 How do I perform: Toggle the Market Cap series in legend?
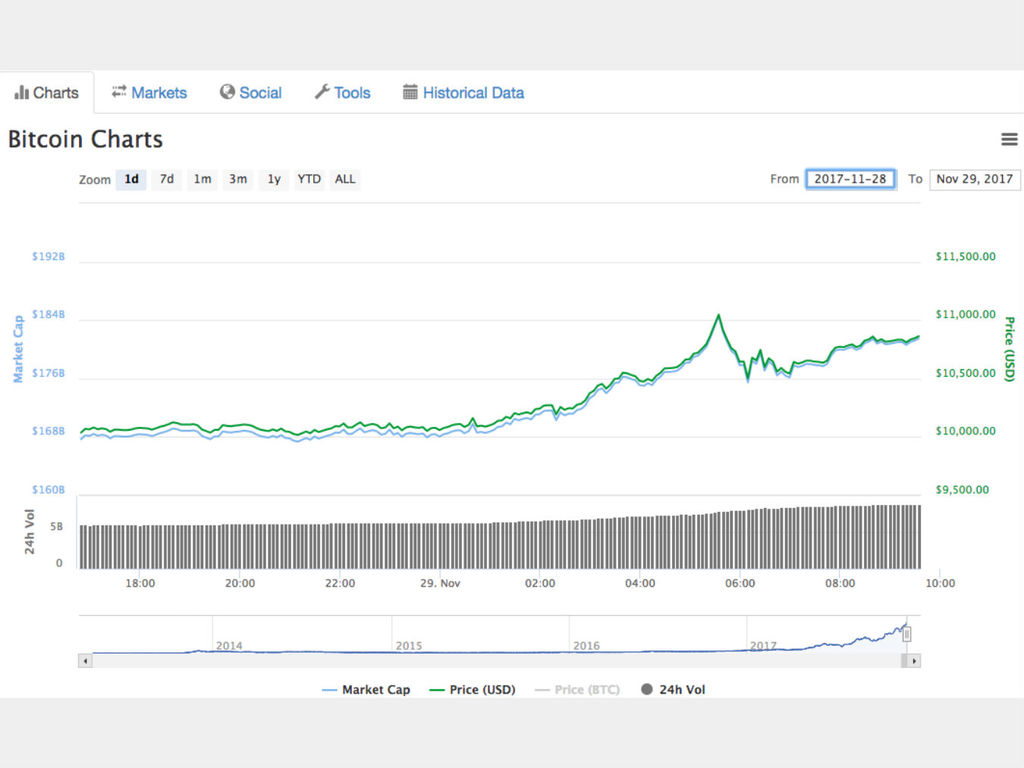366,690
